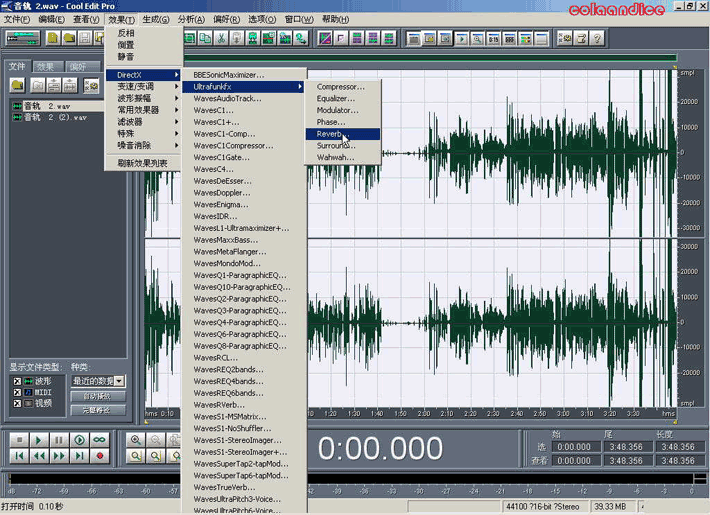Screen dimensions: 710x515
Task: Switch to the 效果 tab in left panel
Action: pyautogui.click(x=47, y=66)
